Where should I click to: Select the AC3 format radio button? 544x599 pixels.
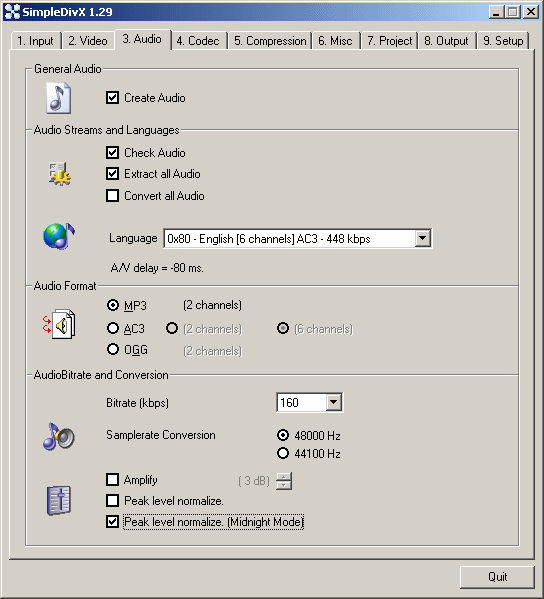point(113,328)
